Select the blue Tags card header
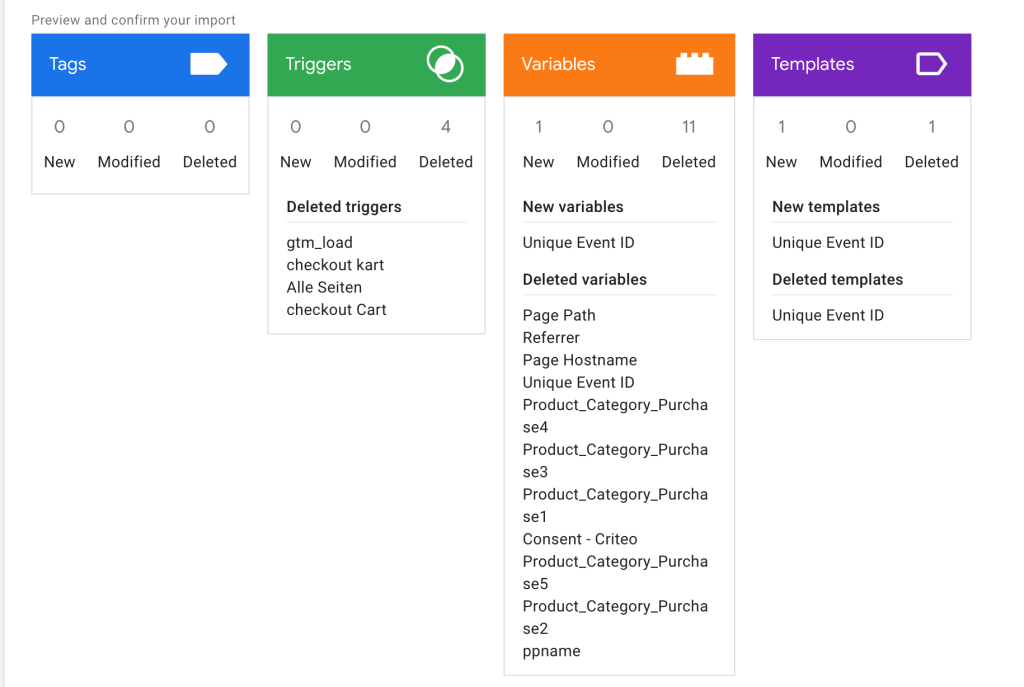1024x687 pixels. coord(140,65)
